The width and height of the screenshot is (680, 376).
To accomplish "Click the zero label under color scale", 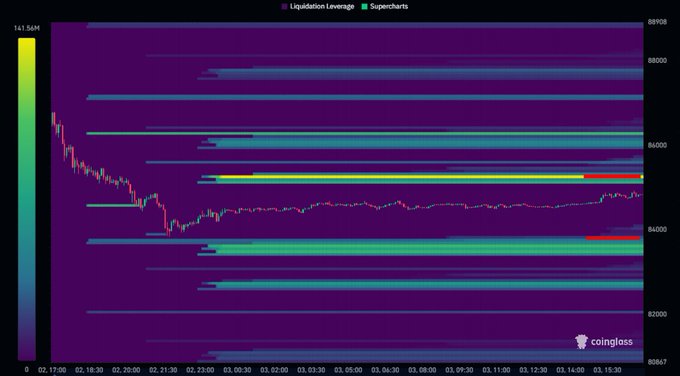I will [x=26, y=370].
